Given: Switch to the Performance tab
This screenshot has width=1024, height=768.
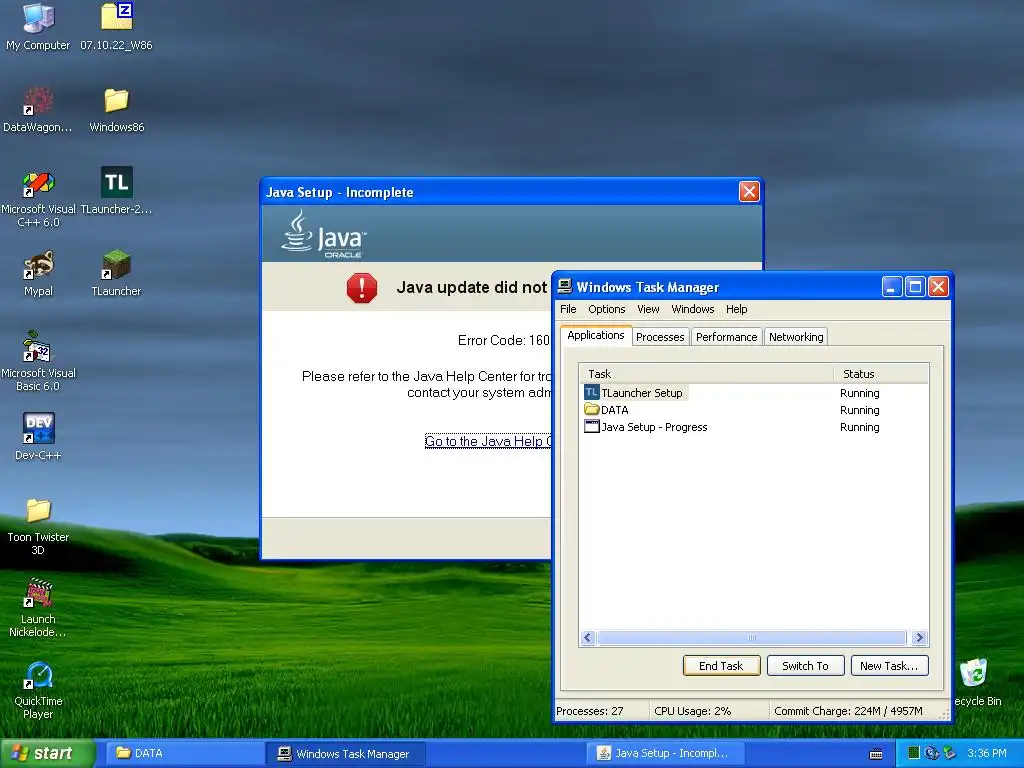Looking at the screenshot, I should pyautogui.click(x=726, y=337).
